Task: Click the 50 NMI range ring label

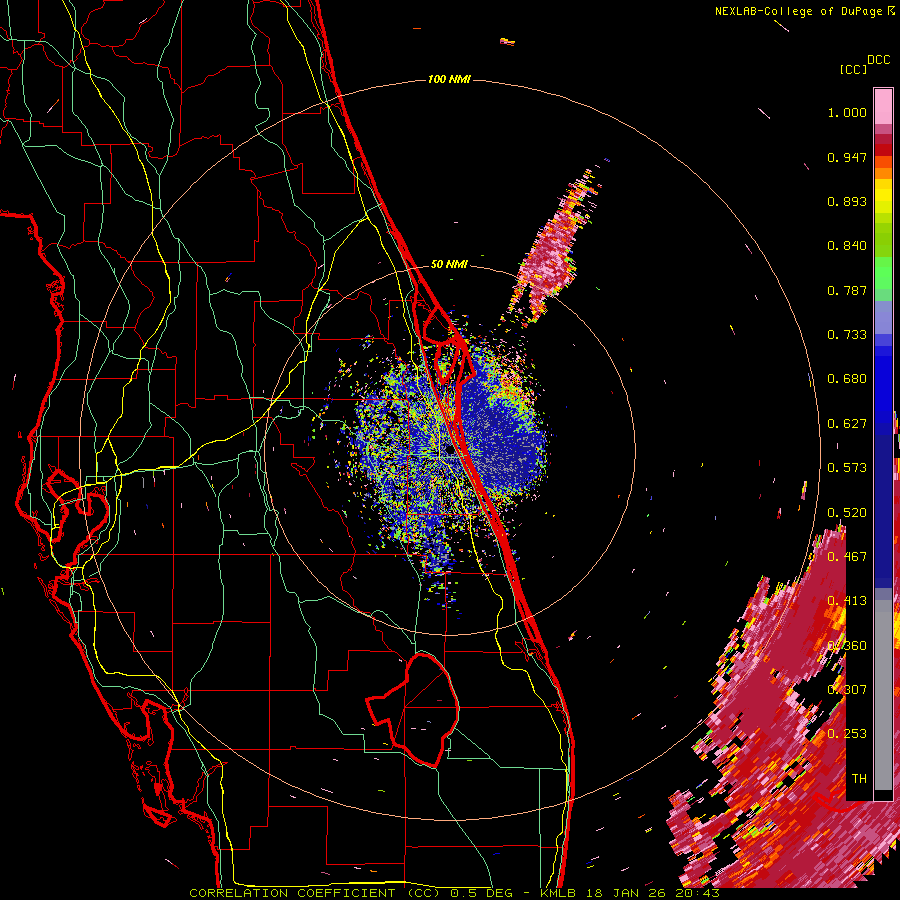Action: coord(449,264)
